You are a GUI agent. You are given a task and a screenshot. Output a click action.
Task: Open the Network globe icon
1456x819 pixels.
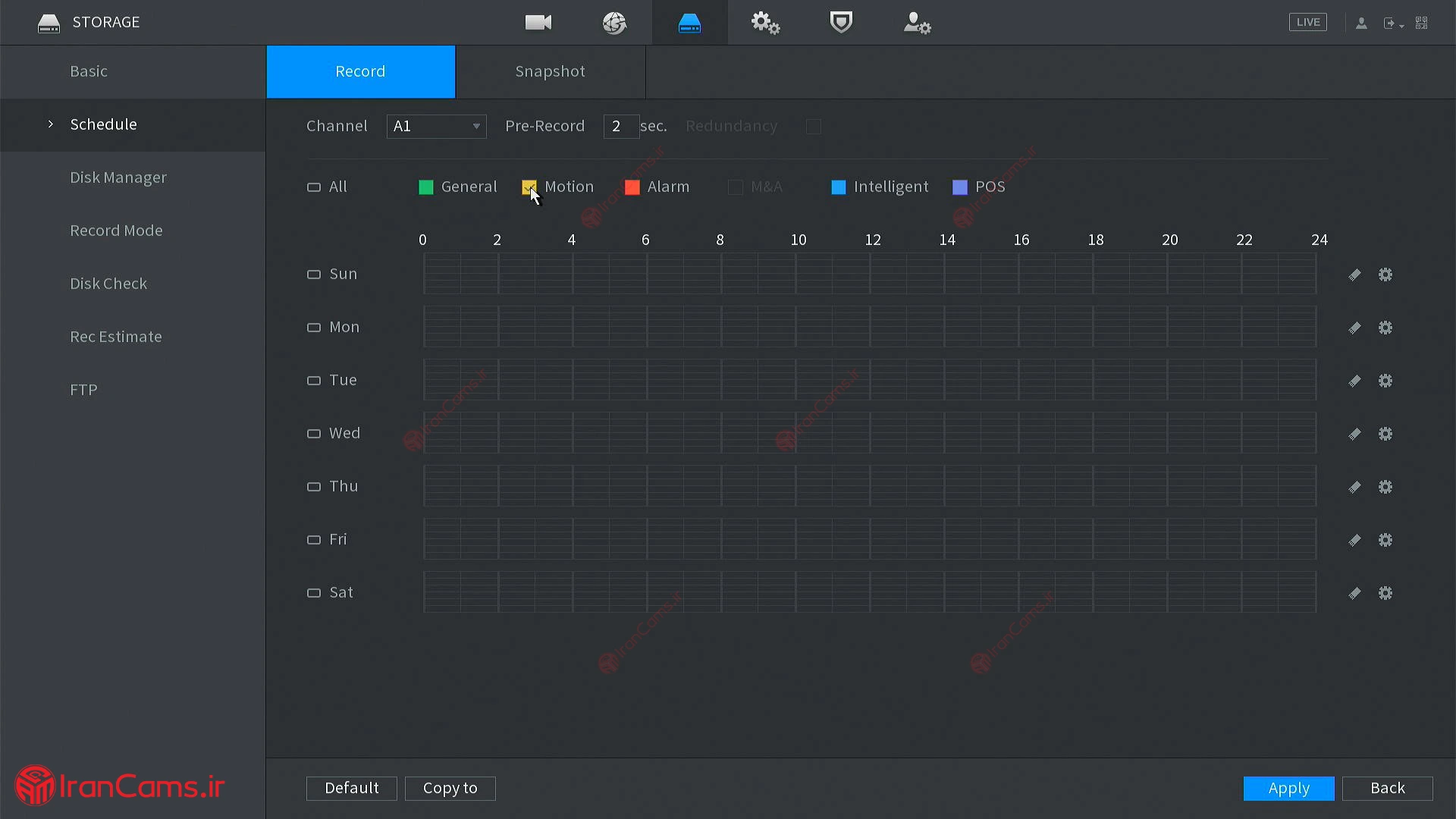click(x=614, y=23)
